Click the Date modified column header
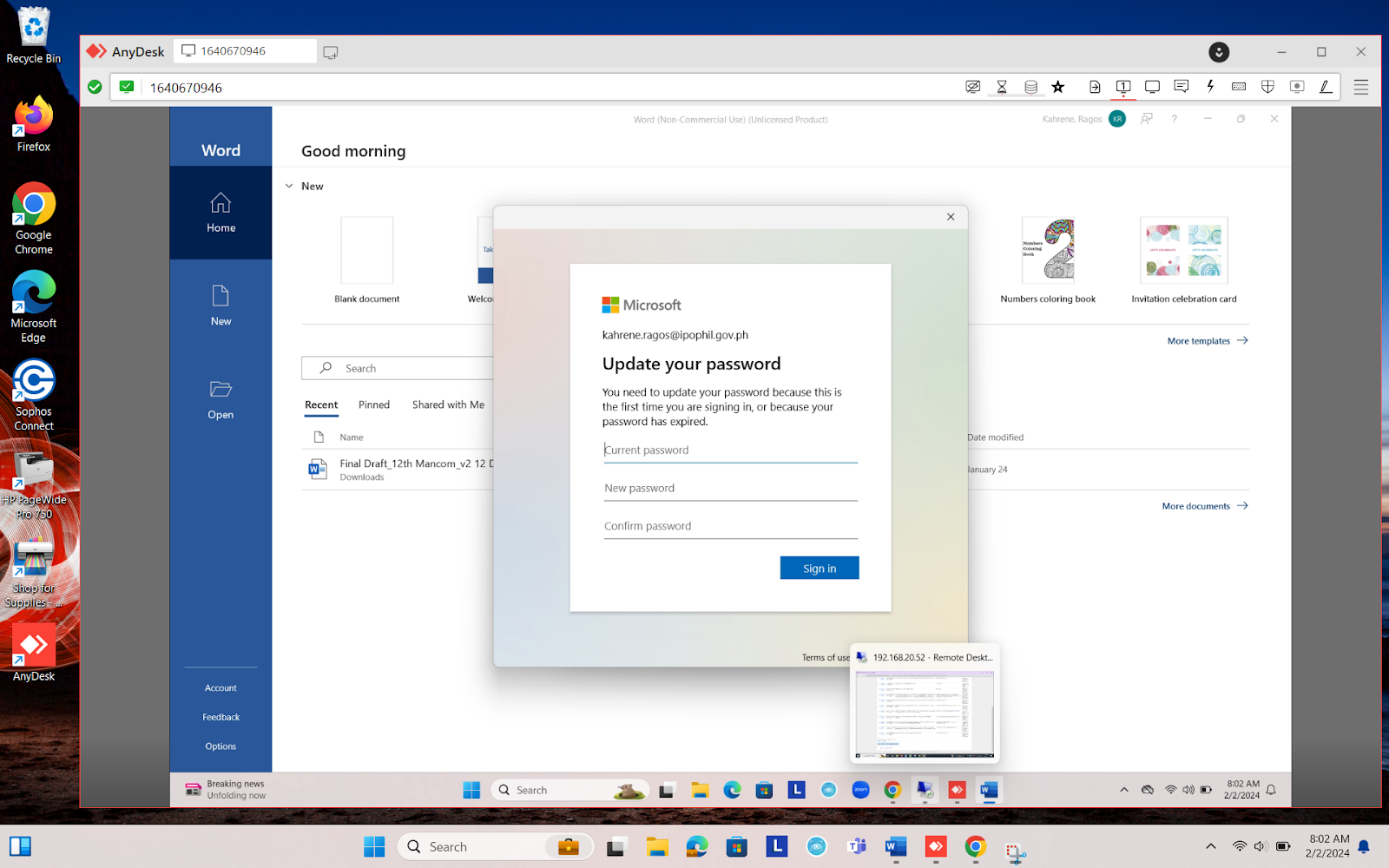The height and width of the screenshot is (868, 1389). coord(996,437)
